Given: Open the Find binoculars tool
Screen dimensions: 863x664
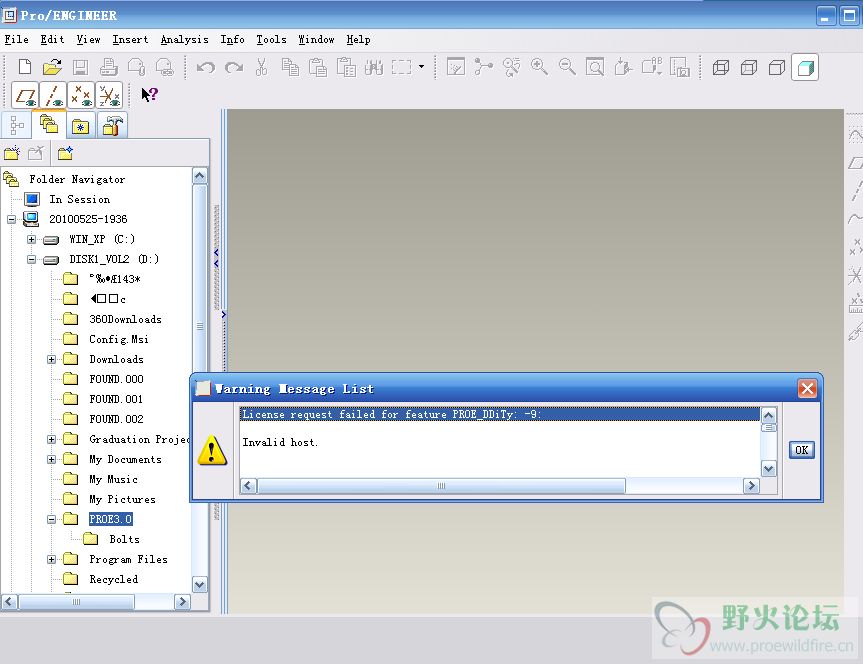Looking at the screenshot, I should [374, 67].
